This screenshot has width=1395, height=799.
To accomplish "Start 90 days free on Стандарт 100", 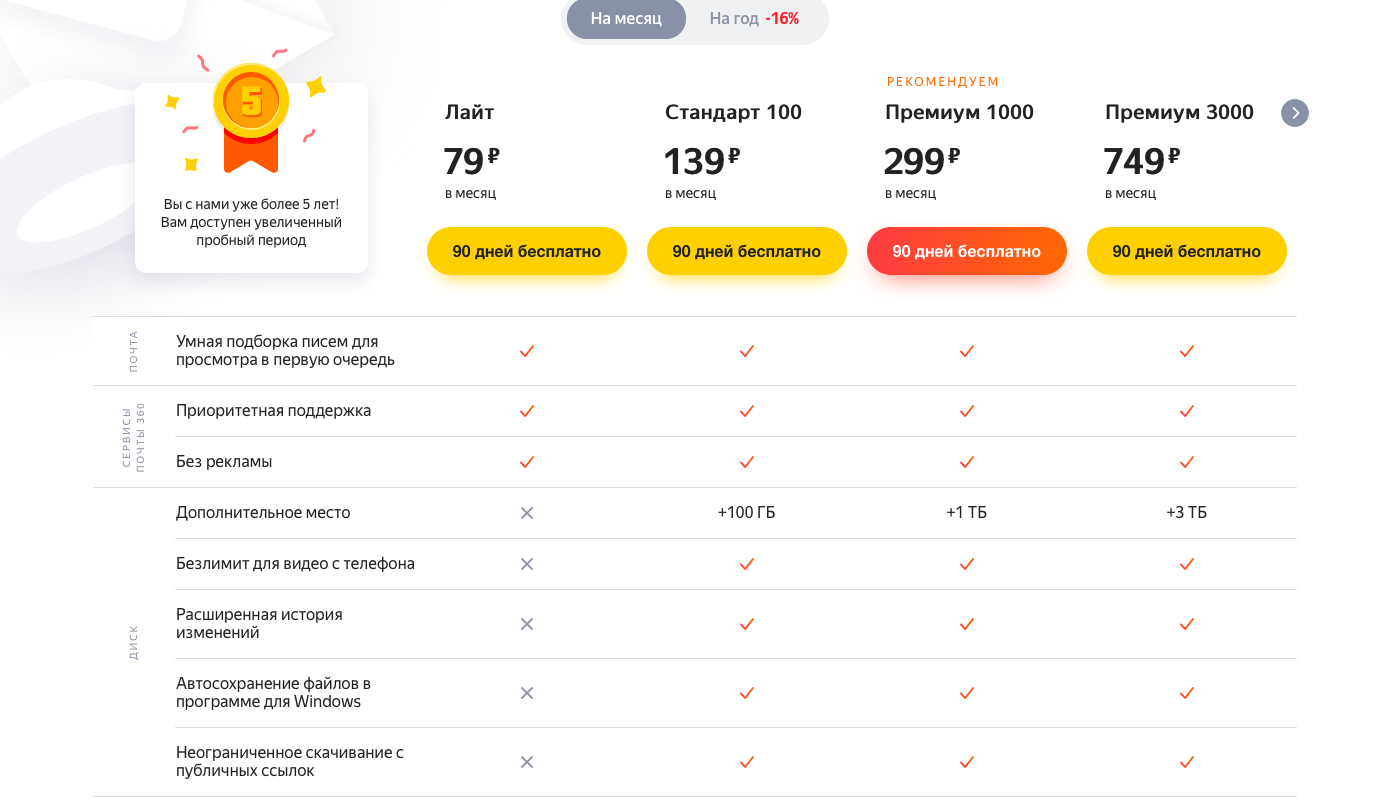I will coord(746,252).
